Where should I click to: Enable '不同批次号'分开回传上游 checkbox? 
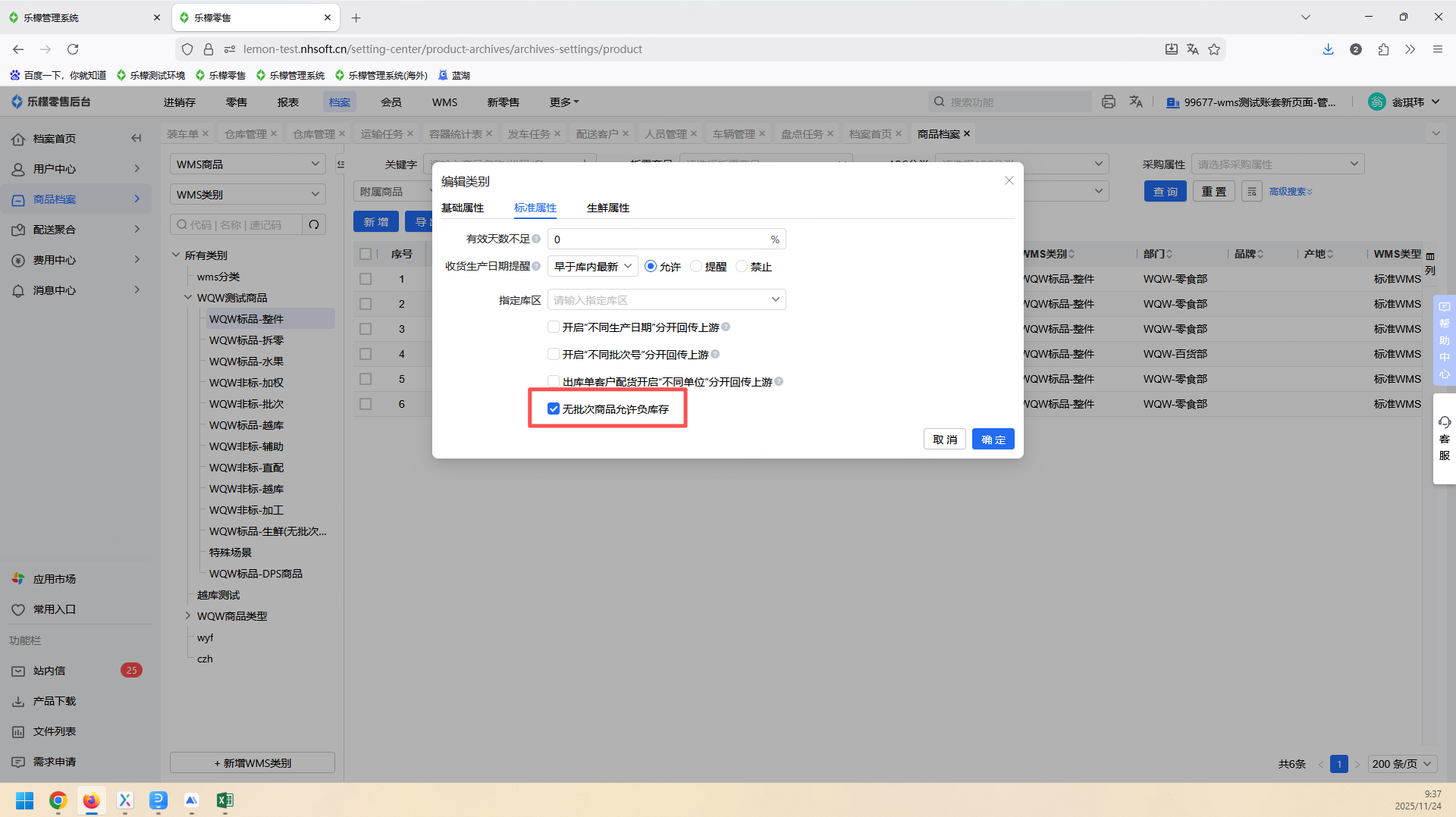(x=554, y=355)
